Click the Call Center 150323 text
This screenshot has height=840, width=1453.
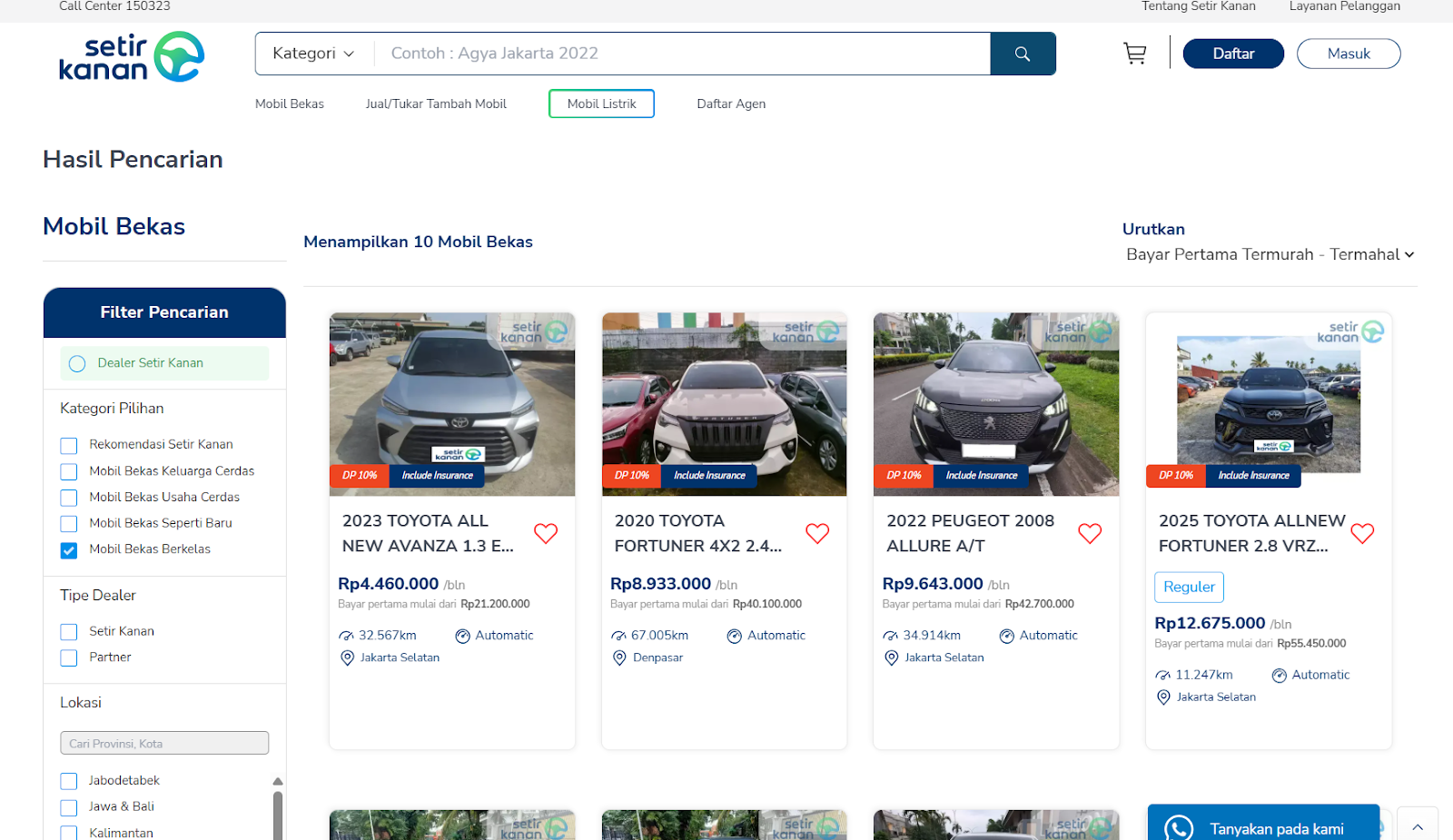coord(114,6)
